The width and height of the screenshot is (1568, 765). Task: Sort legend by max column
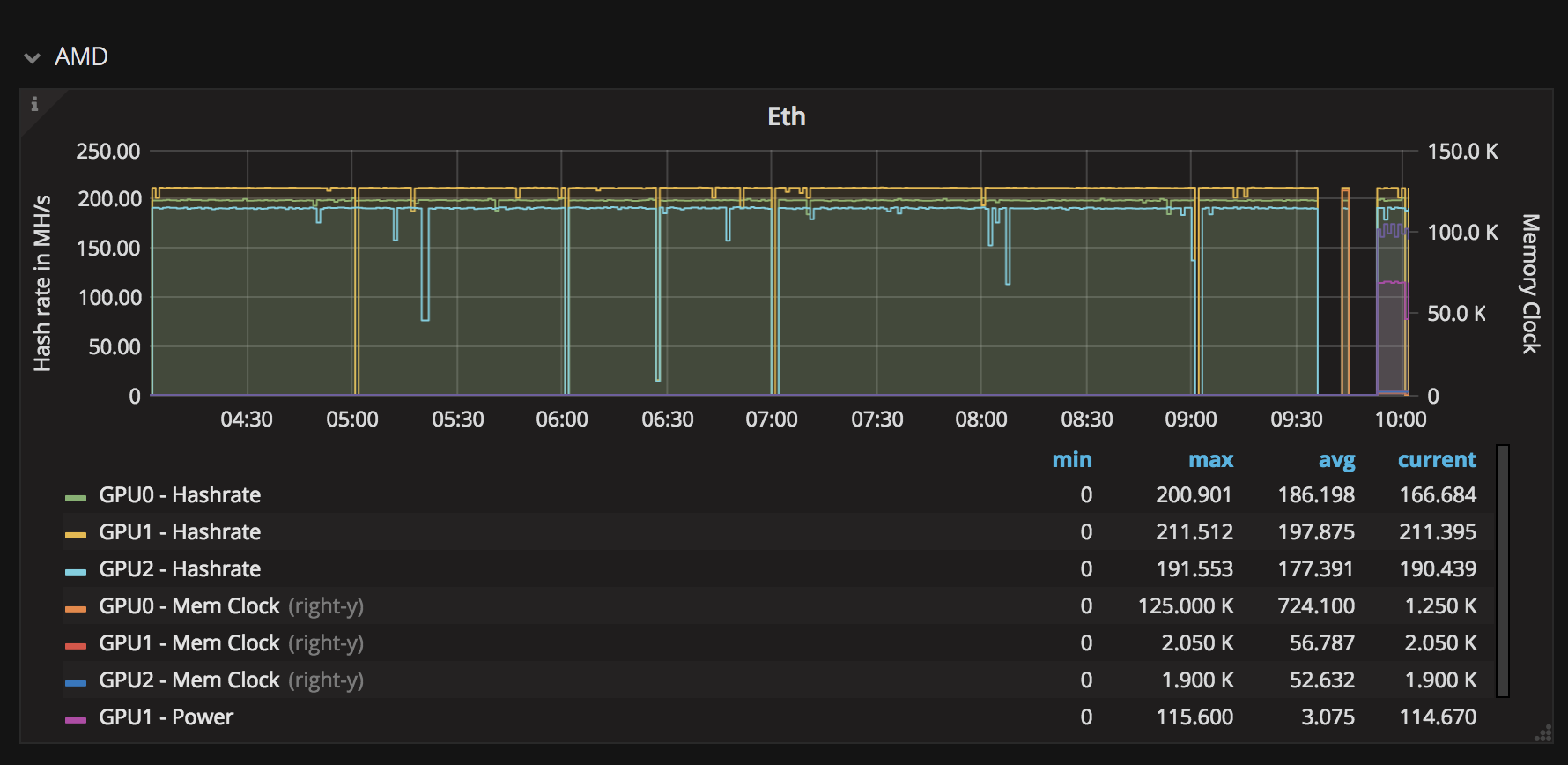pos(1210,460)
